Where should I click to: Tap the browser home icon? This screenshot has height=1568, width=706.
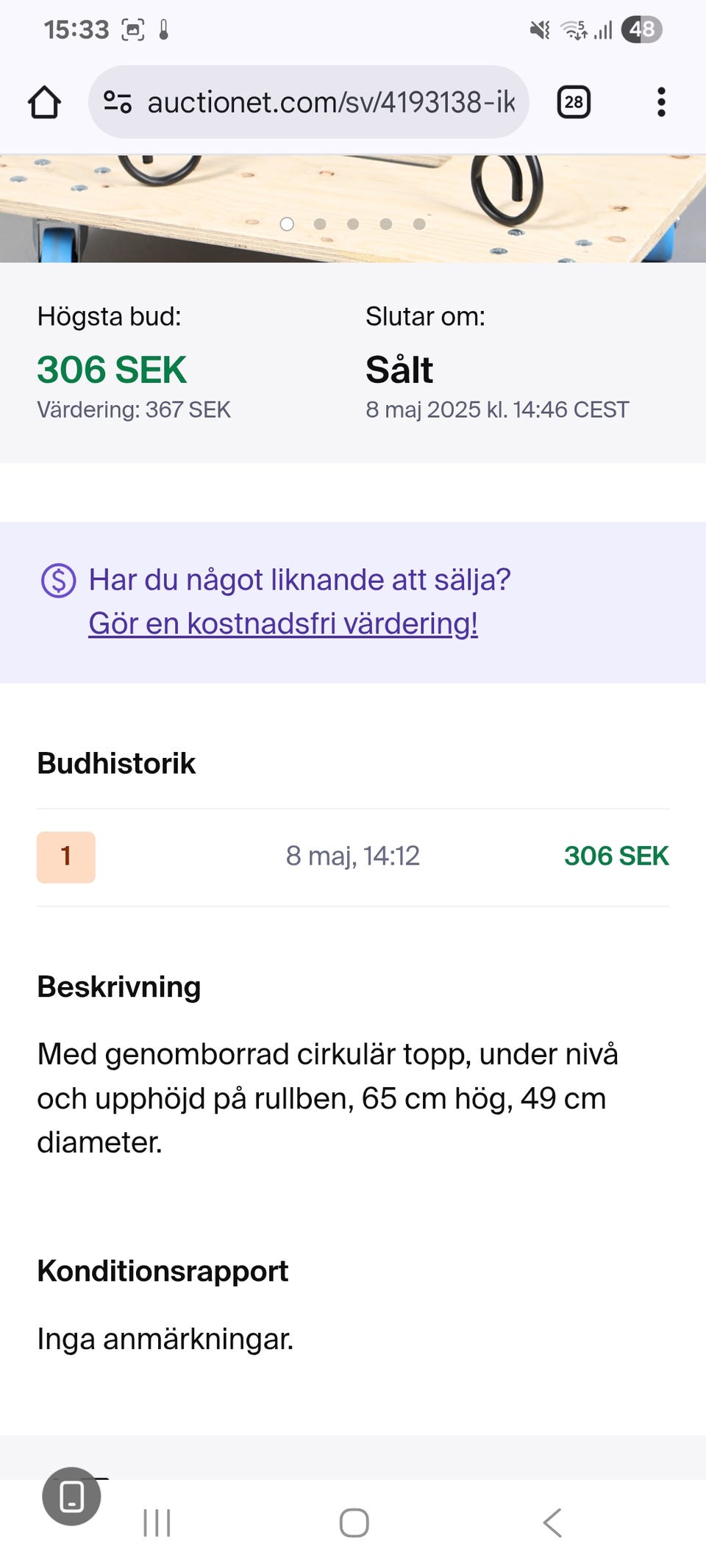[44, 102]
